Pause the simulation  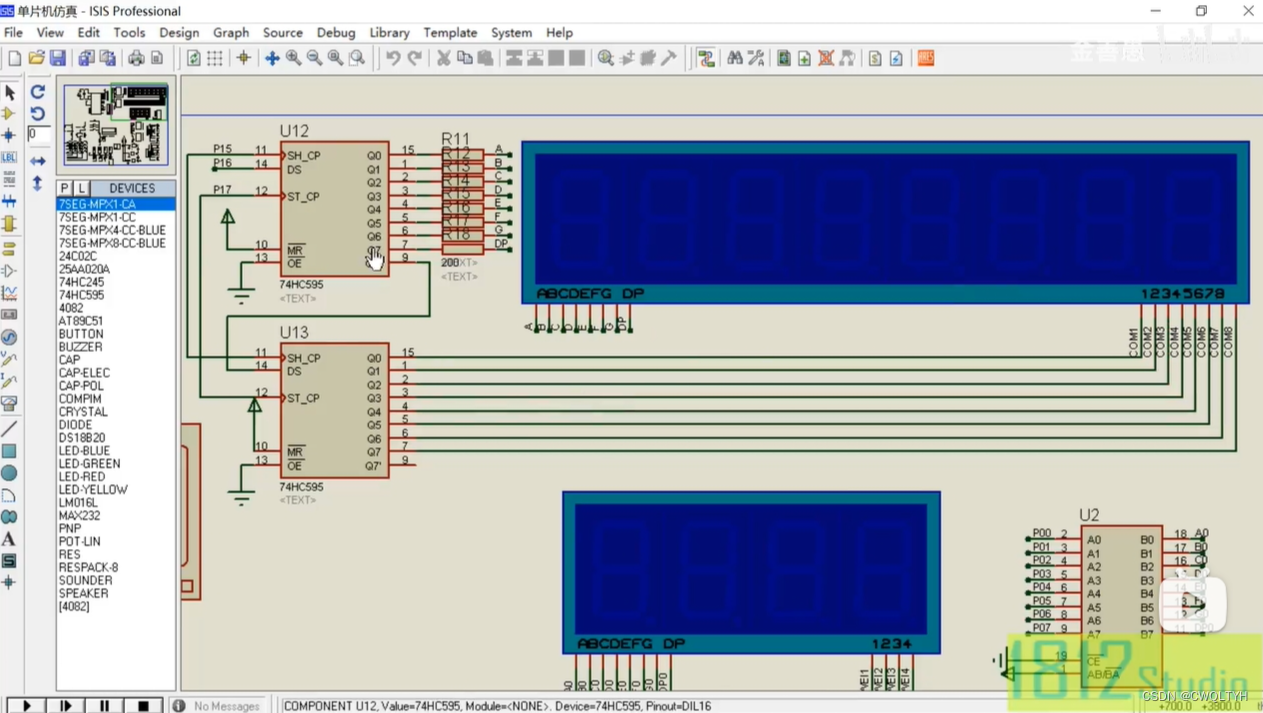point(104,705)
